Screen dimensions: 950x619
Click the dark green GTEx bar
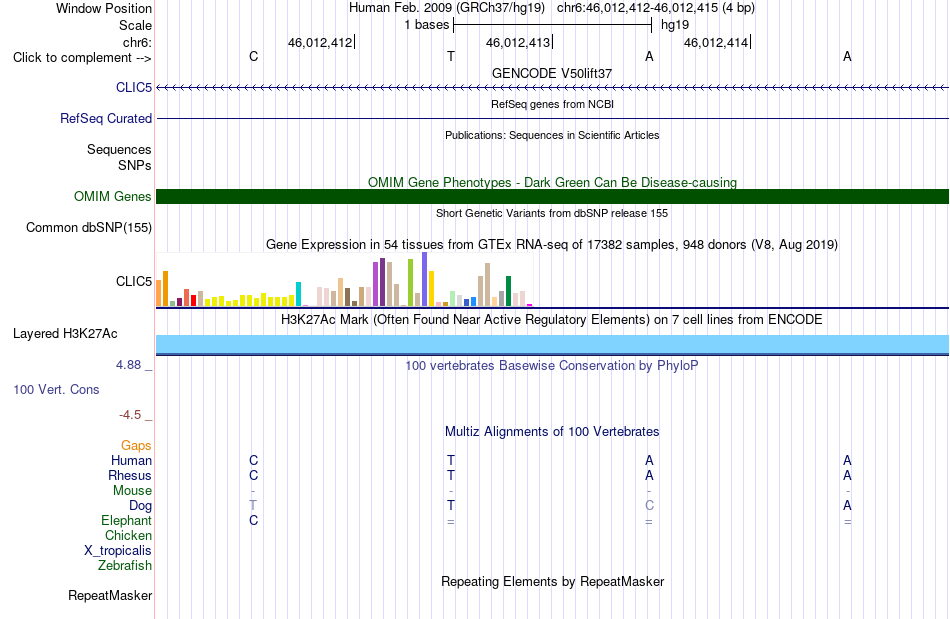coord(508,291)
